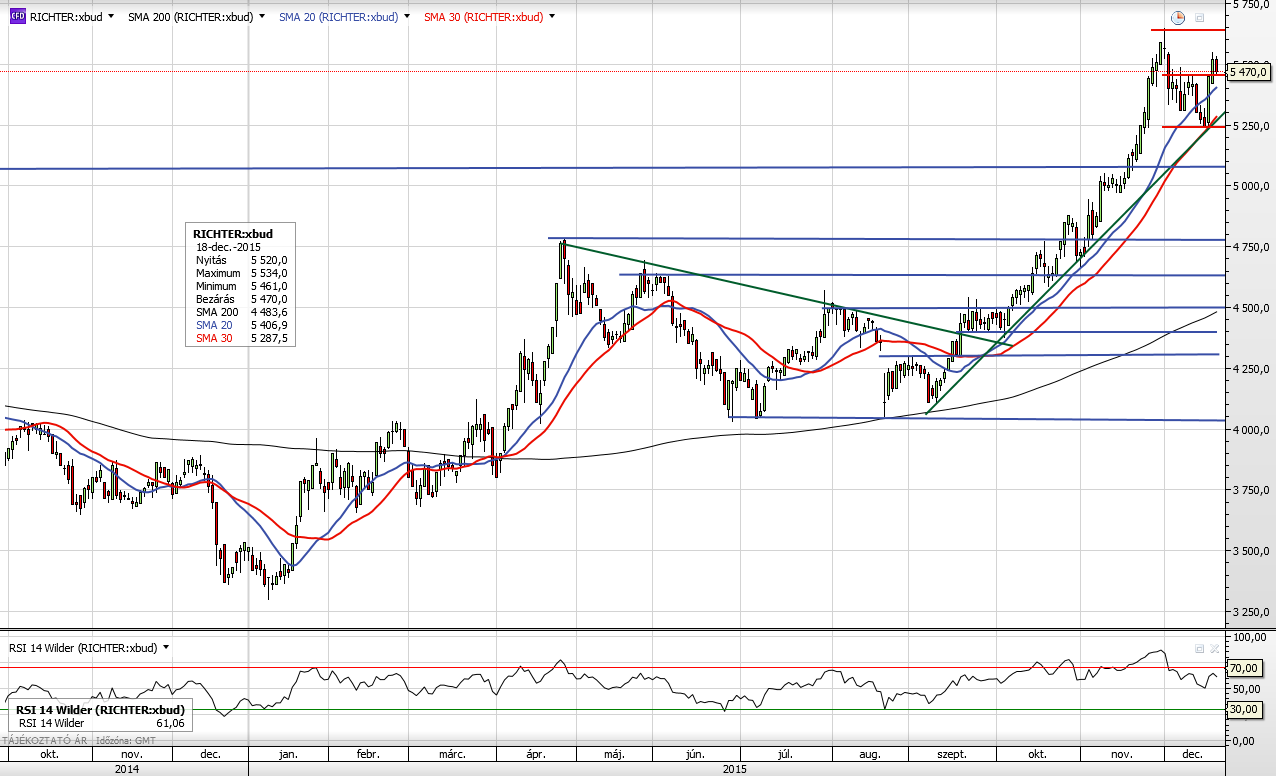Click the 70,00 RSI level tag
The height and width of the screenshot is (776, 1276).
[1243, 667]
